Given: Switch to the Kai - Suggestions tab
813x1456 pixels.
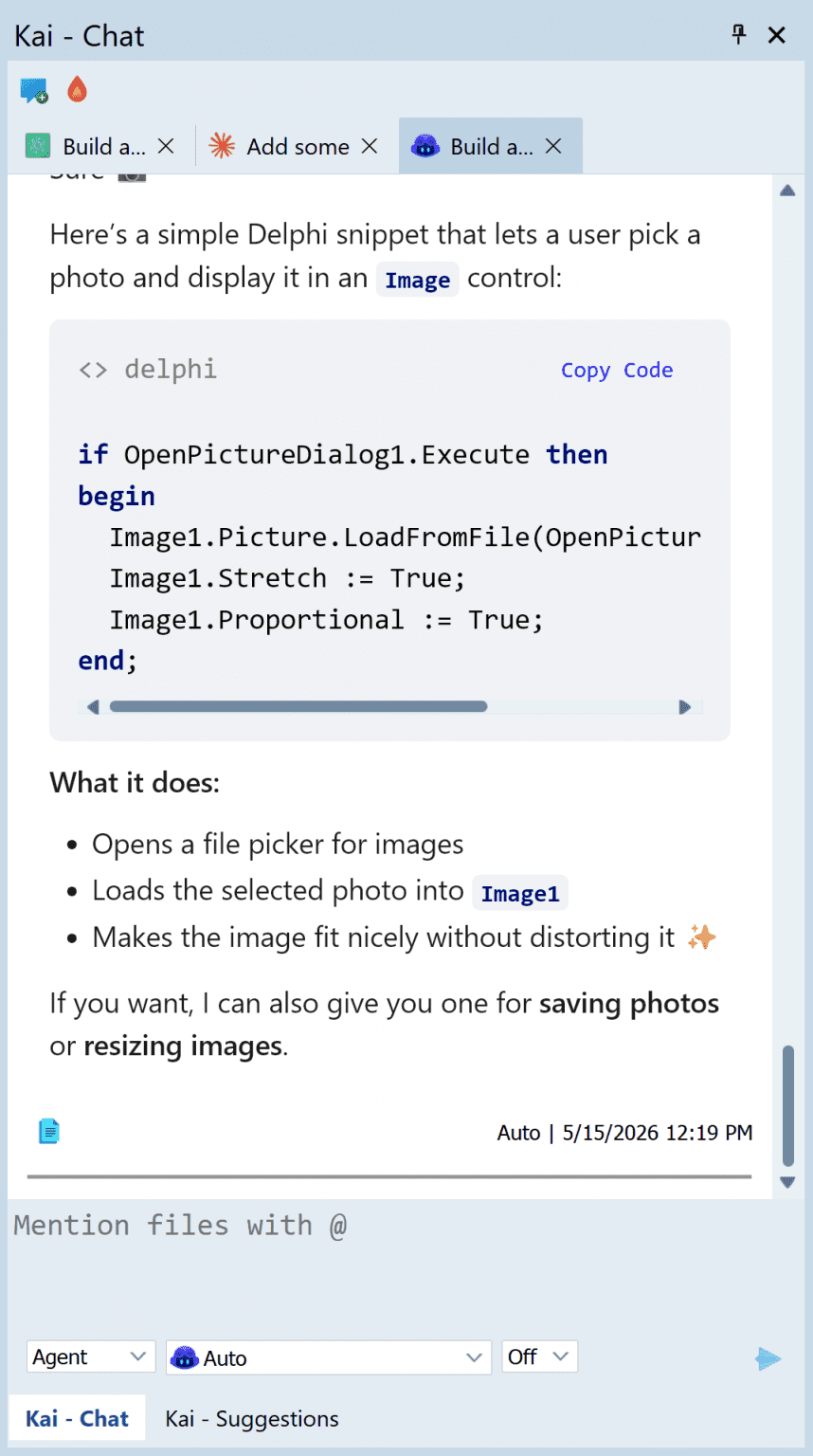Looking at the screenshot, I should point(252,1419).
